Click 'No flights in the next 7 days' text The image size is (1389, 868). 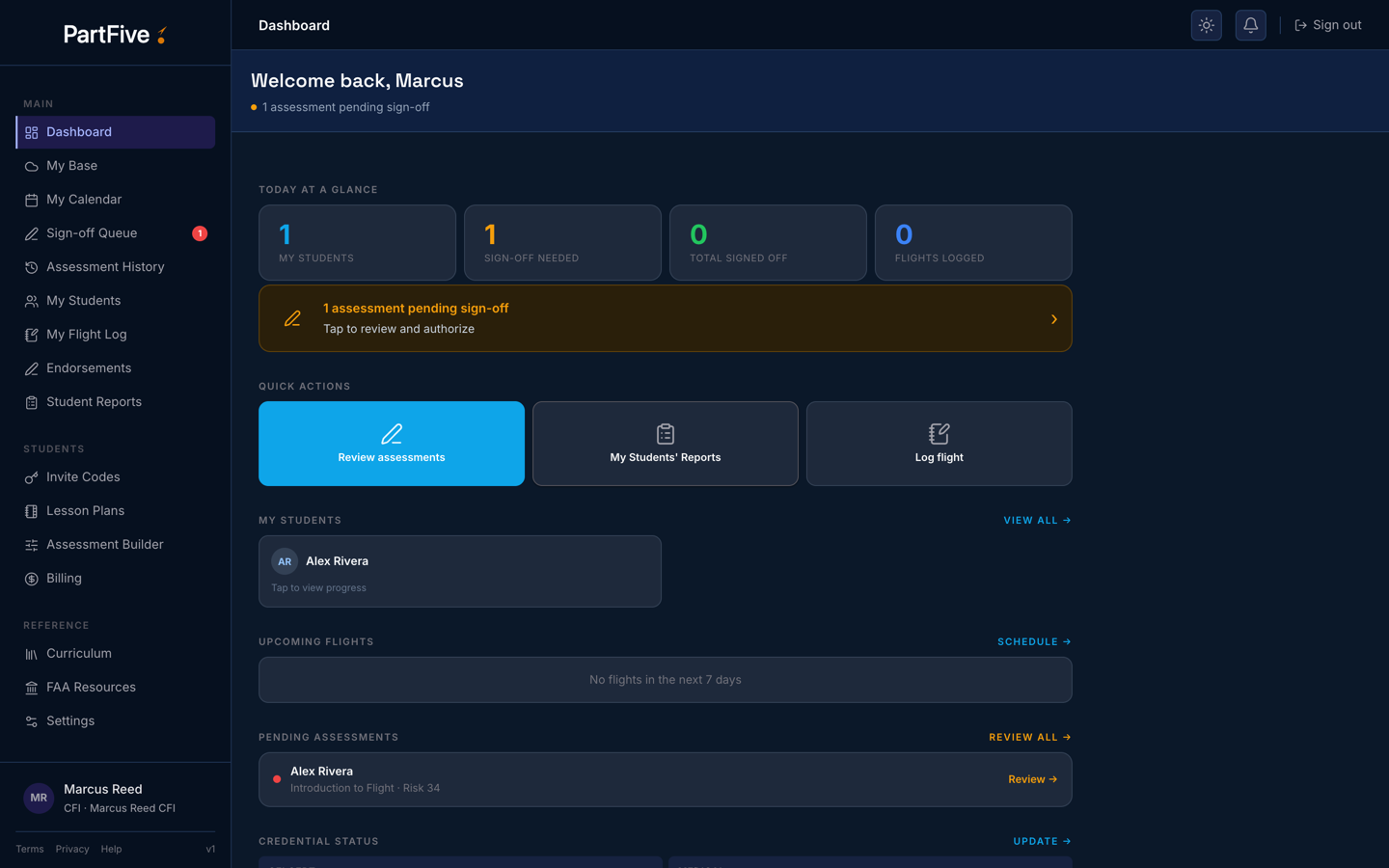tap(666, 680)
